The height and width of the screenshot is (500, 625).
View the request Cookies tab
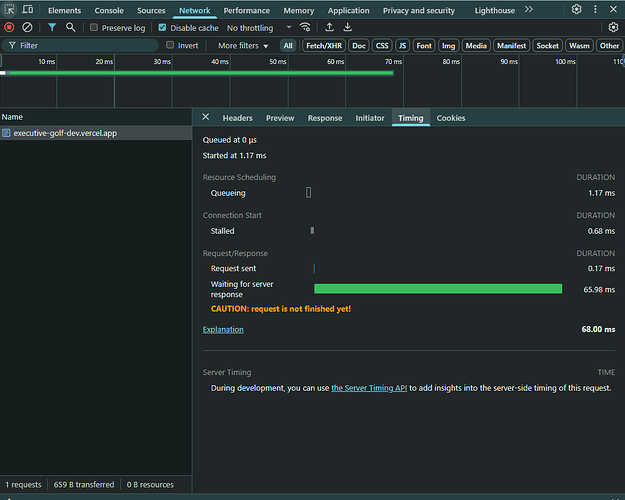(451, 118)
